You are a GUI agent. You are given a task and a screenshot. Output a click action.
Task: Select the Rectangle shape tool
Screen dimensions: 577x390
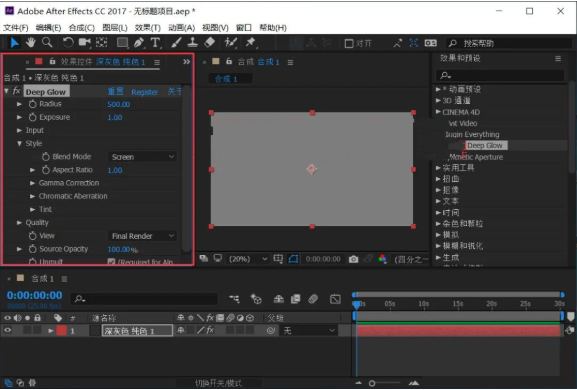click(x=122, y=43)
